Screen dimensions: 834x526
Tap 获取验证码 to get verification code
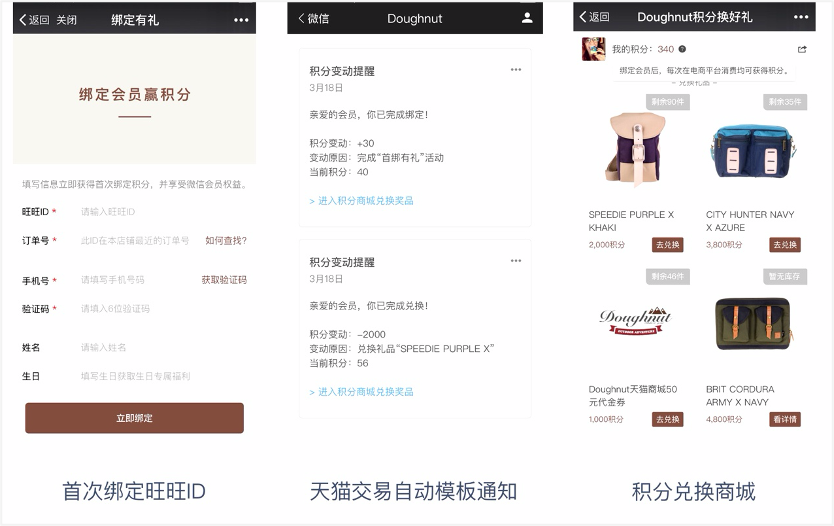click(224, 280)
